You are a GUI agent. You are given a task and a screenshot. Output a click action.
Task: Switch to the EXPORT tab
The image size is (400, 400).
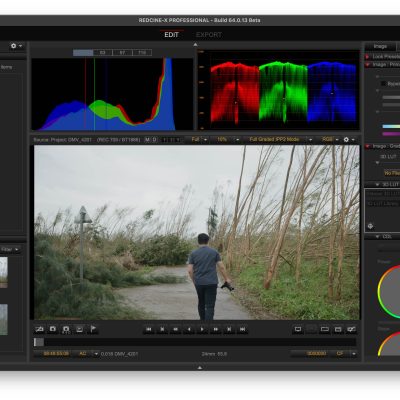click(209, 35)
